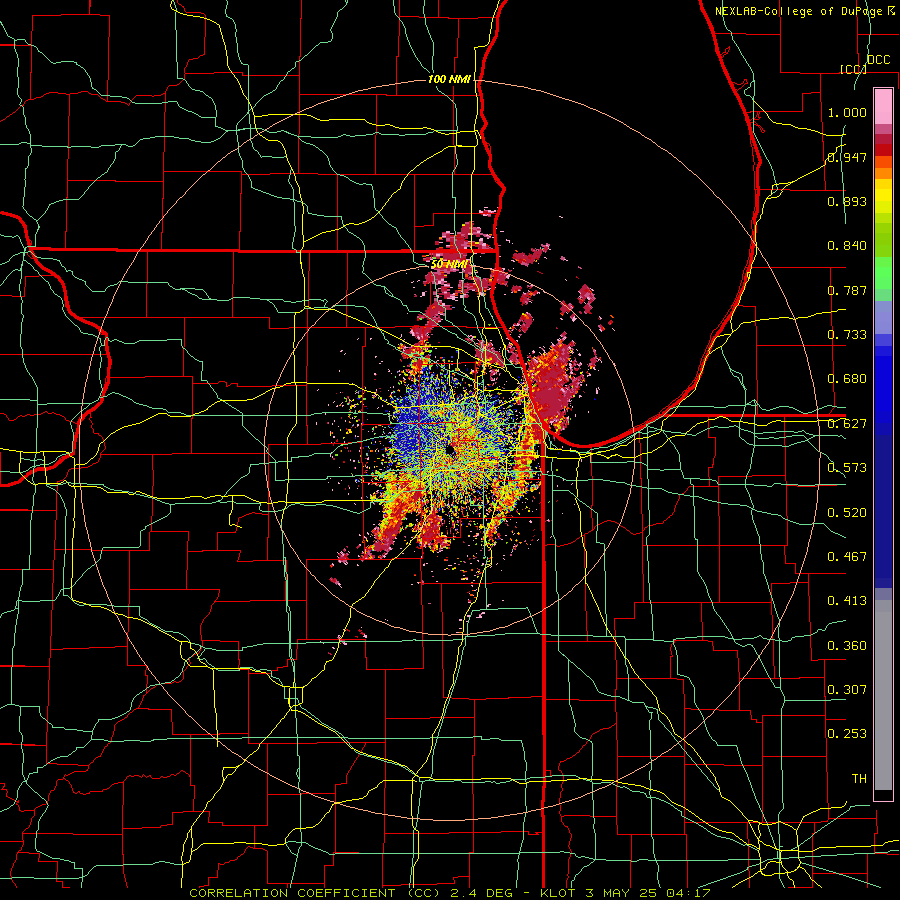Viewport: 900px width, 900px height.
Task: Click the 0.307 scale value
Action: click(x=847, y=689)
